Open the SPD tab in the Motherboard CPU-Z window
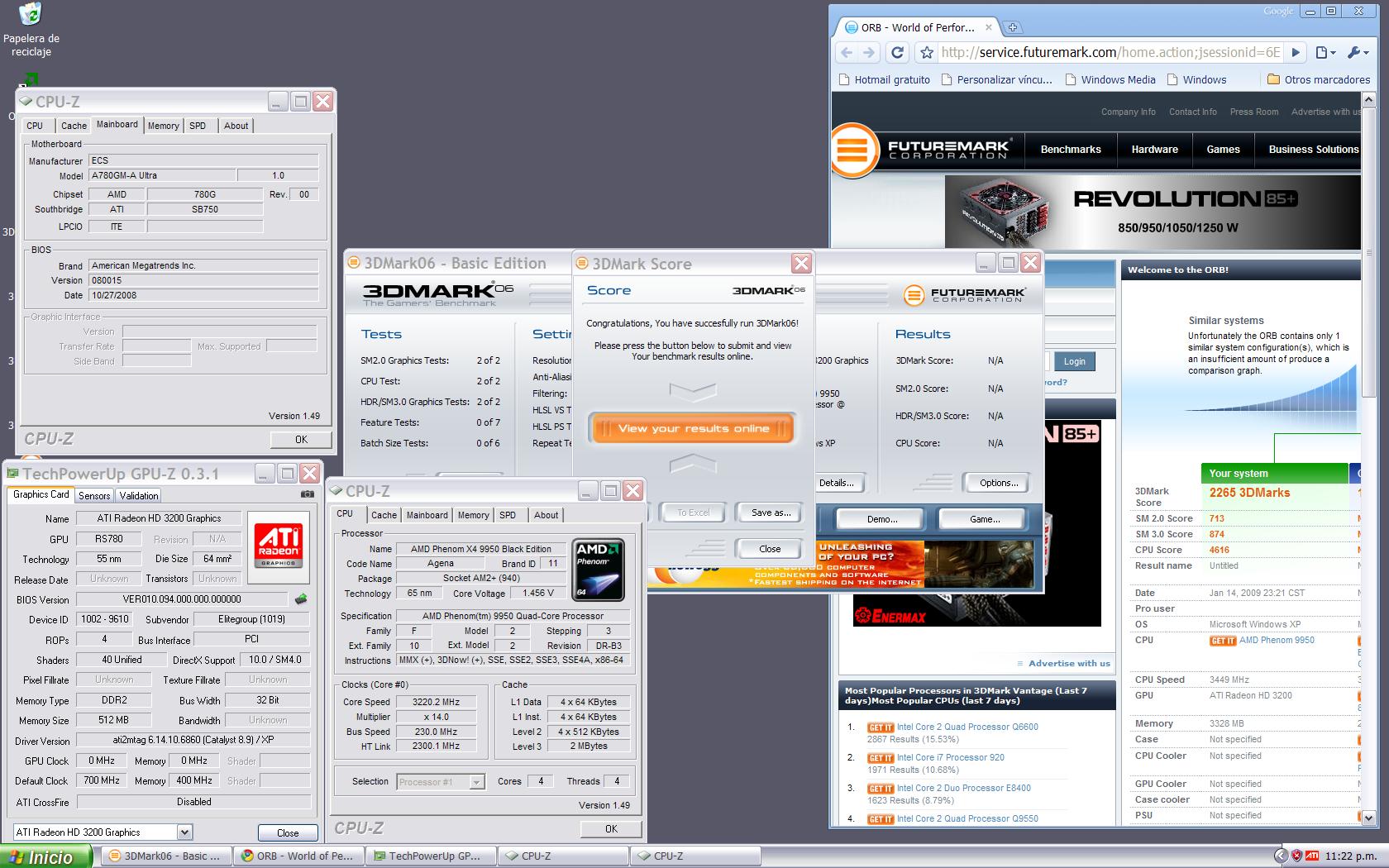Image resolution: width=1389 pixels, height=868 pixels. pos(198,126)
